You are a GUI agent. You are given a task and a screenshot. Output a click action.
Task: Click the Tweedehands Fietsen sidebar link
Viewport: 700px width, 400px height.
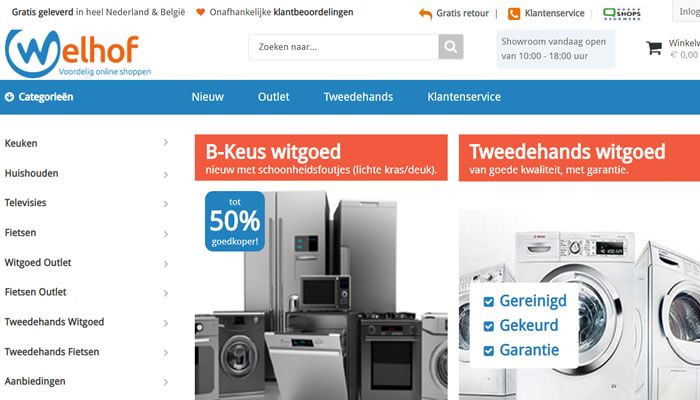click(52, 352)
